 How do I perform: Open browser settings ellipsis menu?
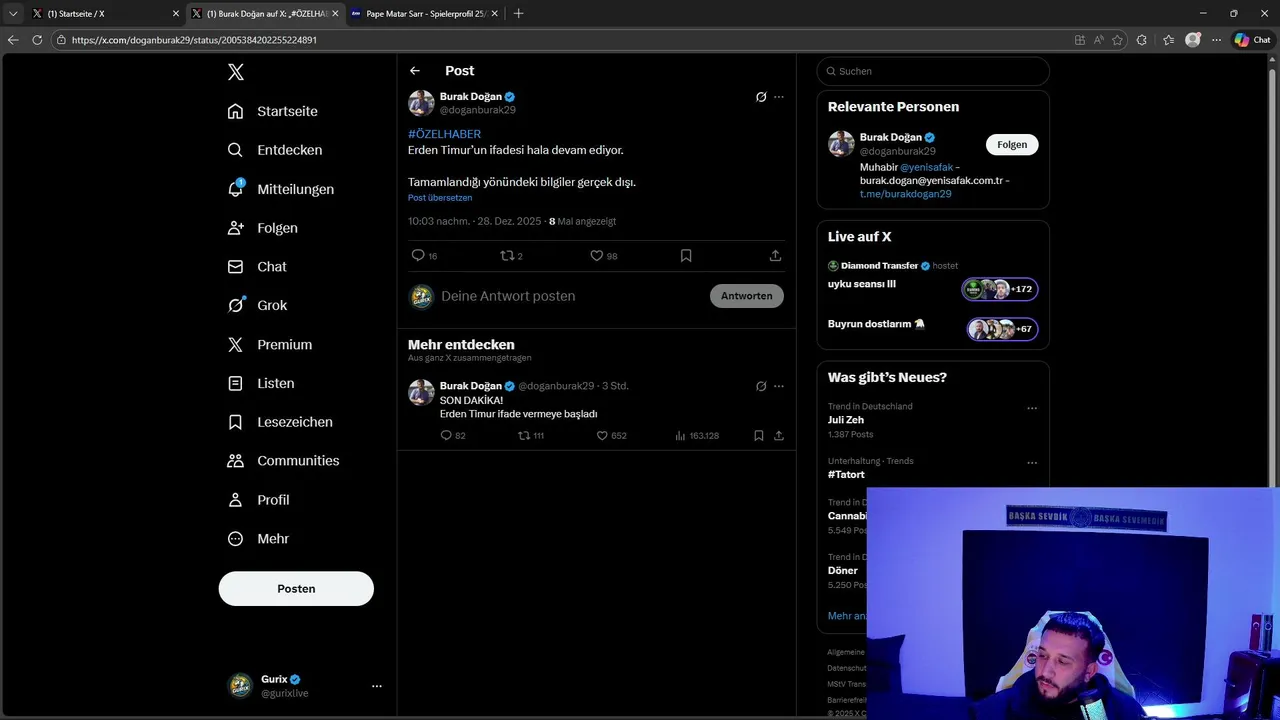click(1216, 40)
